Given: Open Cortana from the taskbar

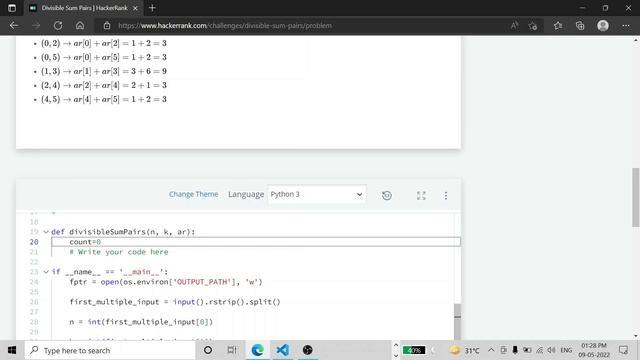Looking at the screenshot, I should (208, 350).
